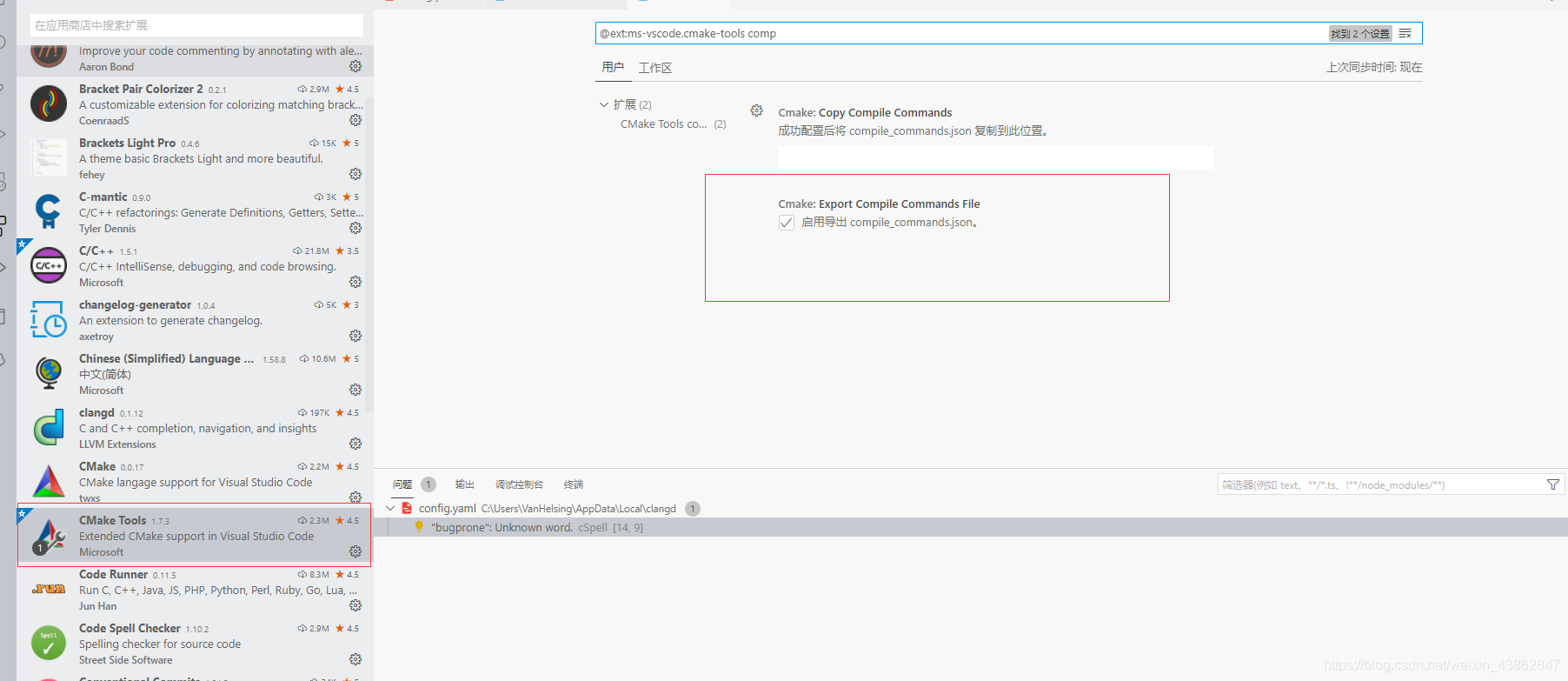Click the extension marketplace search box

pos(196,25)
